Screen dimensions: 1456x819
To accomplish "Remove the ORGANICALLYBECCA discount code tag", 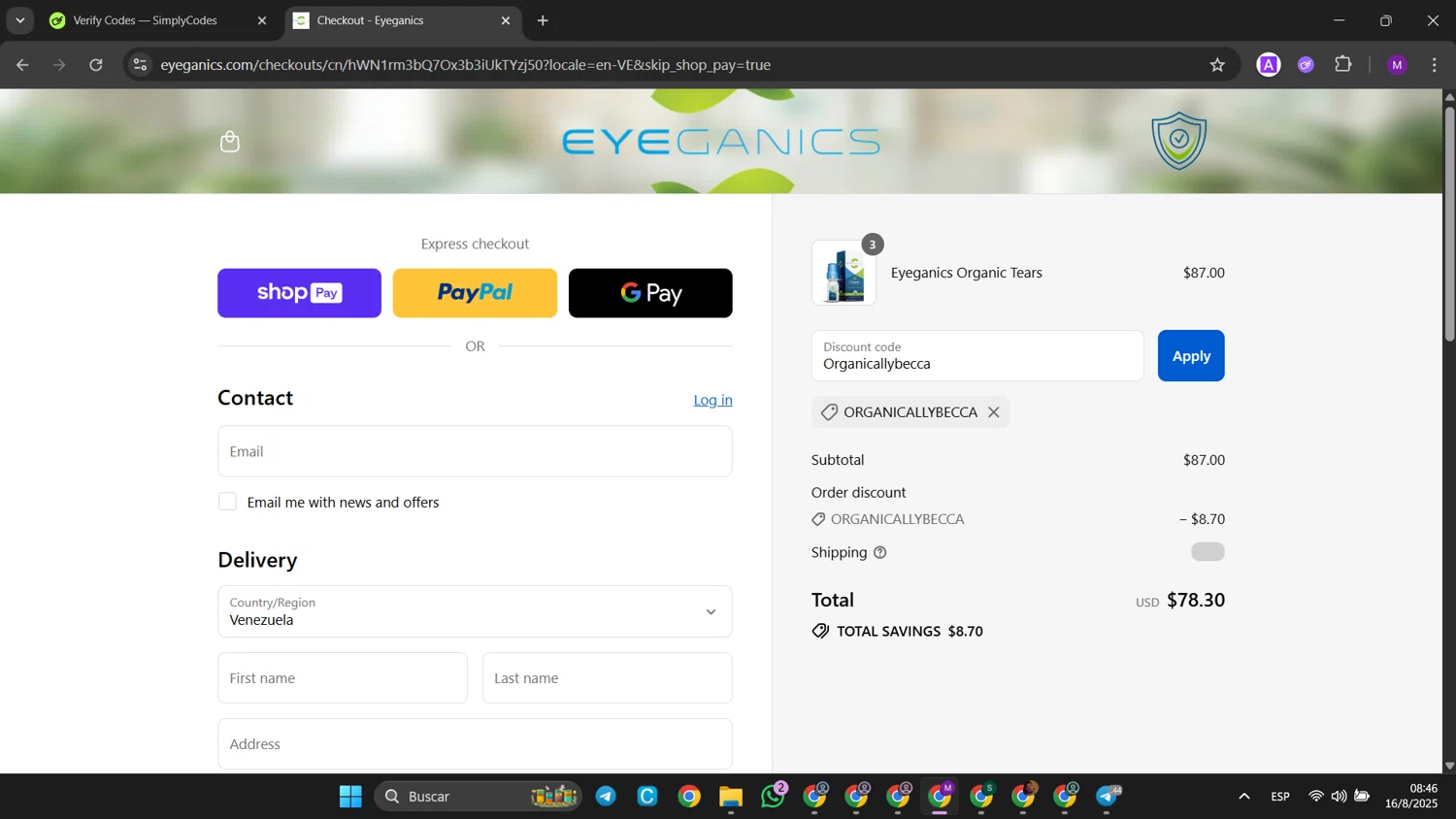I will (x=994, y=412).
